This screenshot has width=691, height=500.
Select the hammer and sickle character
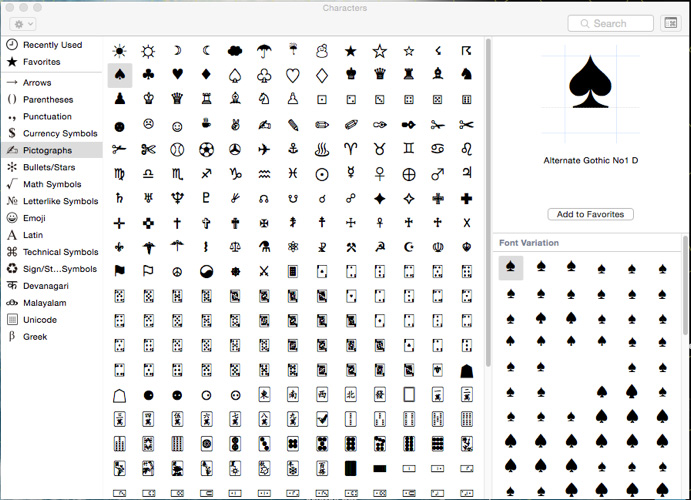tap(379, 247)
